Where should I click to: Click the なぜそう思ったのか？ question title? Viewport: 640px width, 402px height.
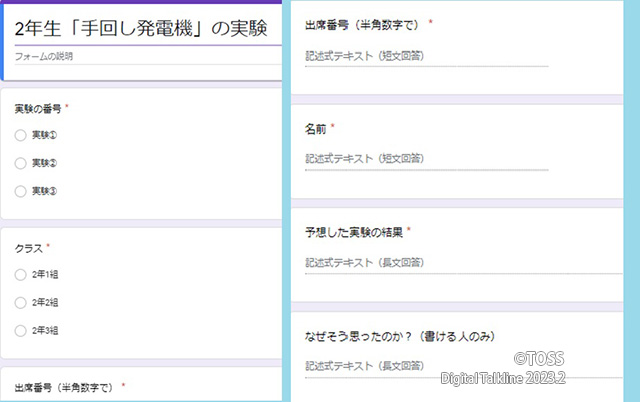400,336
